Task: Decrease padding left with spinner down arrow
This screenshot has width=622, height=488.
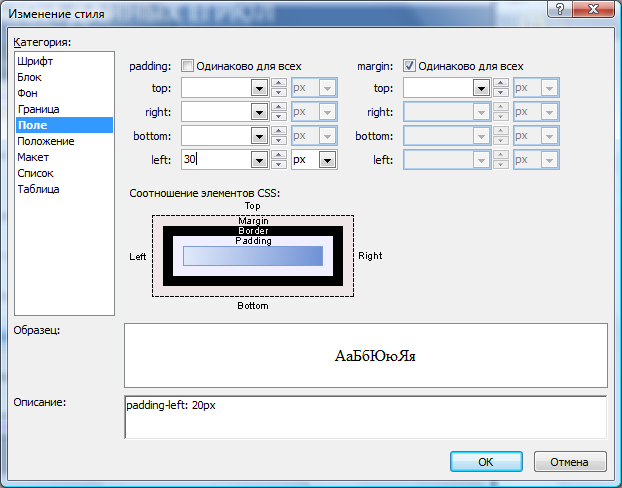Action: coord(279,165)
